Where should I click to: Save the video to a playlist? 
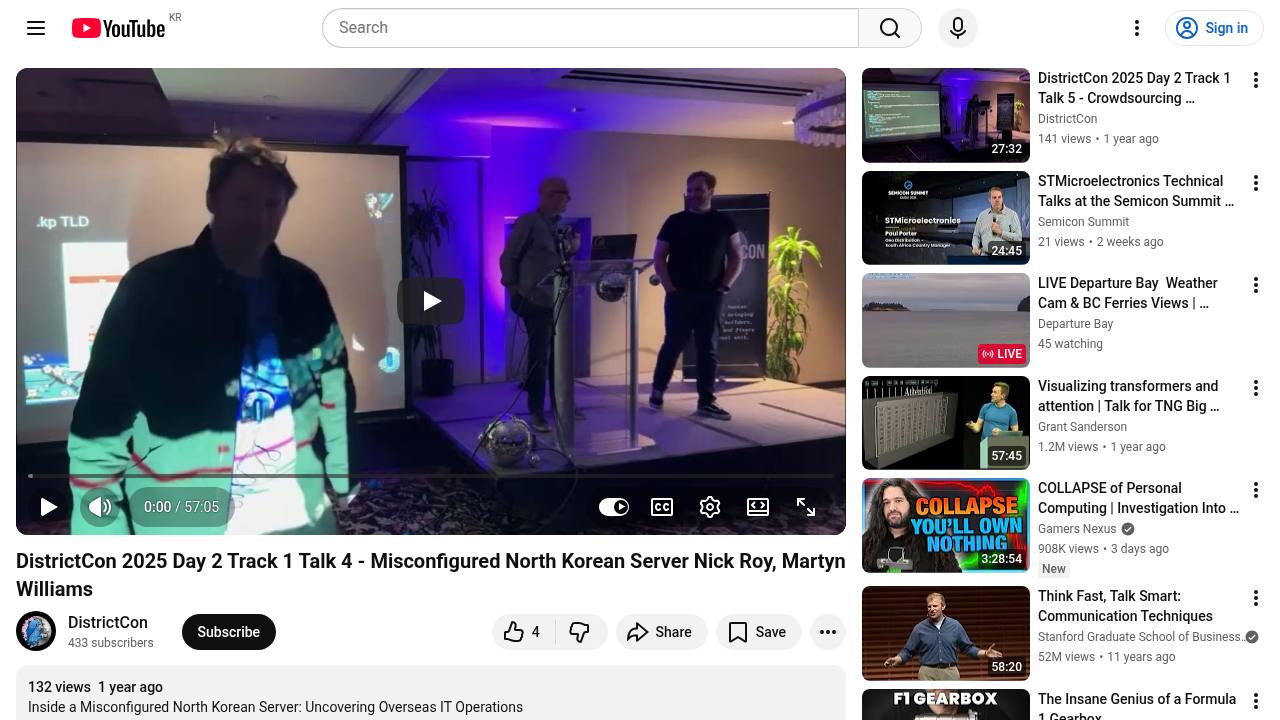click(x=759, y=632)
